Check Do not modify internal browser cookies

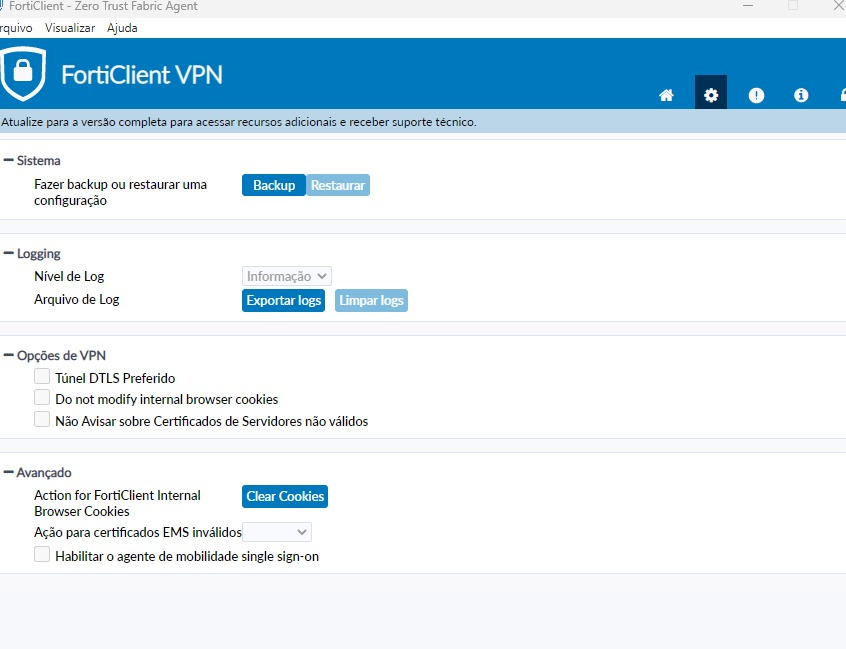[42, 398]
